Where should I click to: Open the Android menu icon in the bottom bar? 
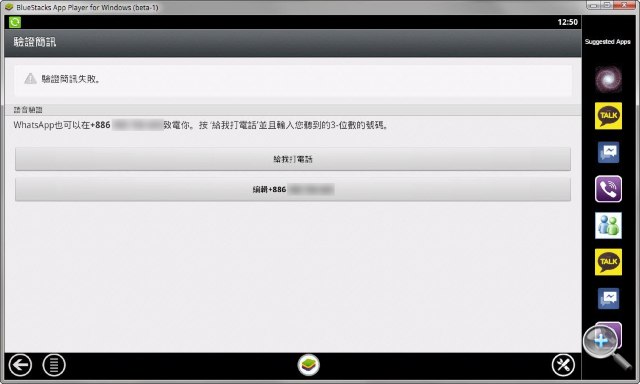pyautogui.click(x=54, y=365)
